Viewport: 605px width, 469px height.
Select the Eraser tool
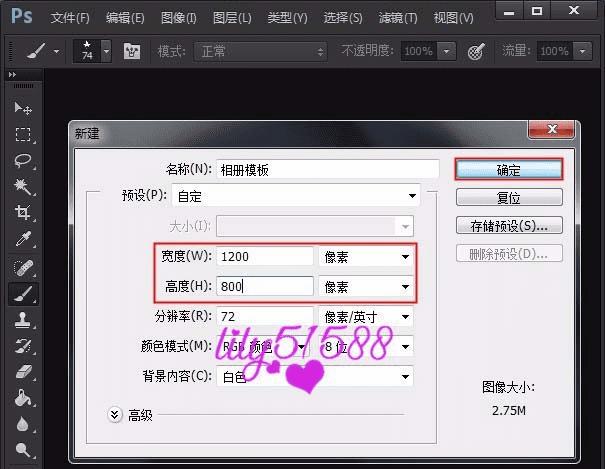tap(23, 372)
